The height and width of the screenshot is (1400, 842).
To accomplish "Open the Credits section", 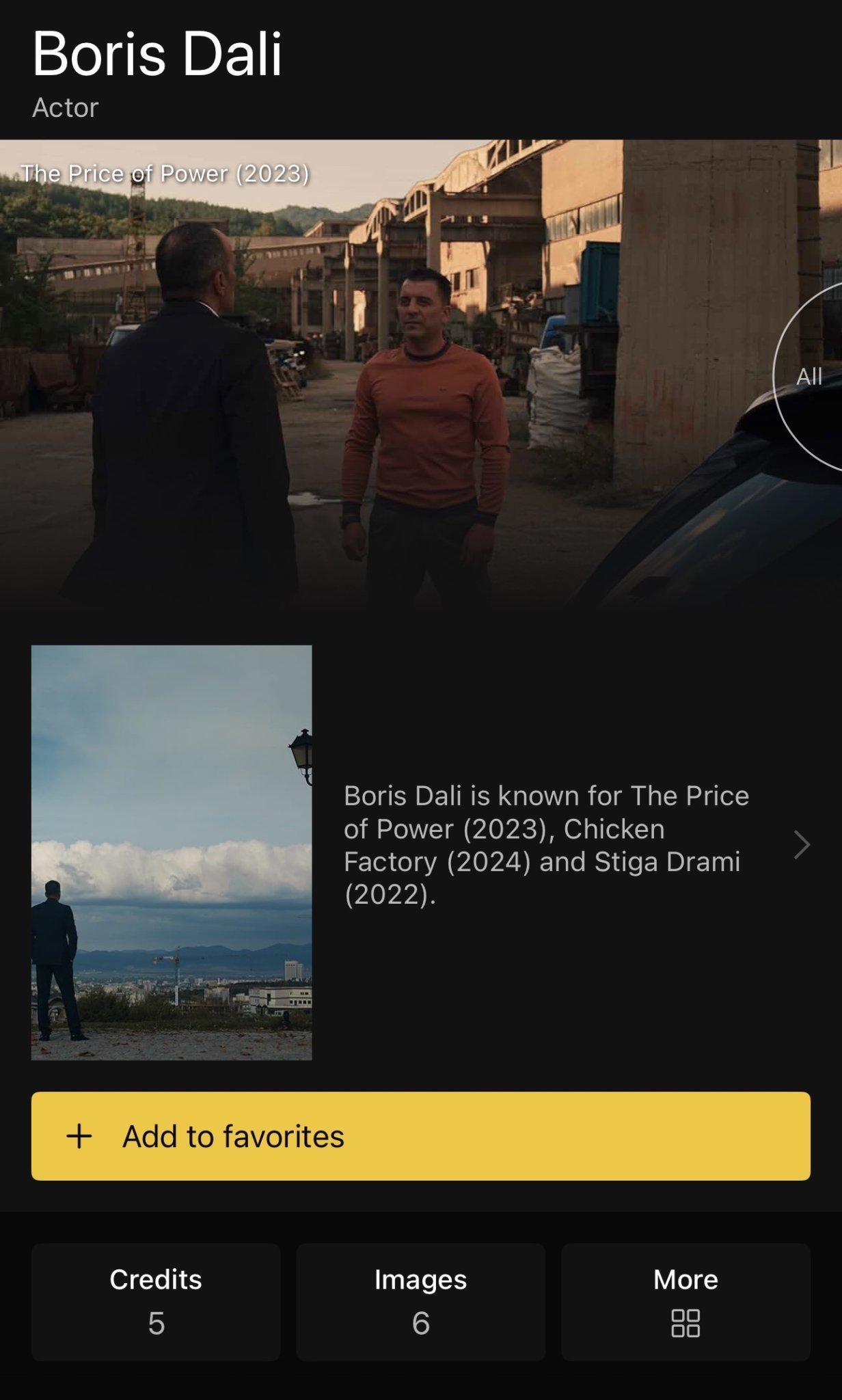I will (x=156, y=1302).
